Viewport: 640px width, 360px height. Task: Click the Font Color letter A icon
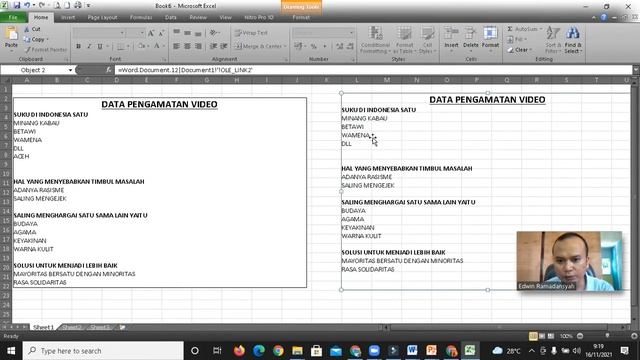[156, 46]
